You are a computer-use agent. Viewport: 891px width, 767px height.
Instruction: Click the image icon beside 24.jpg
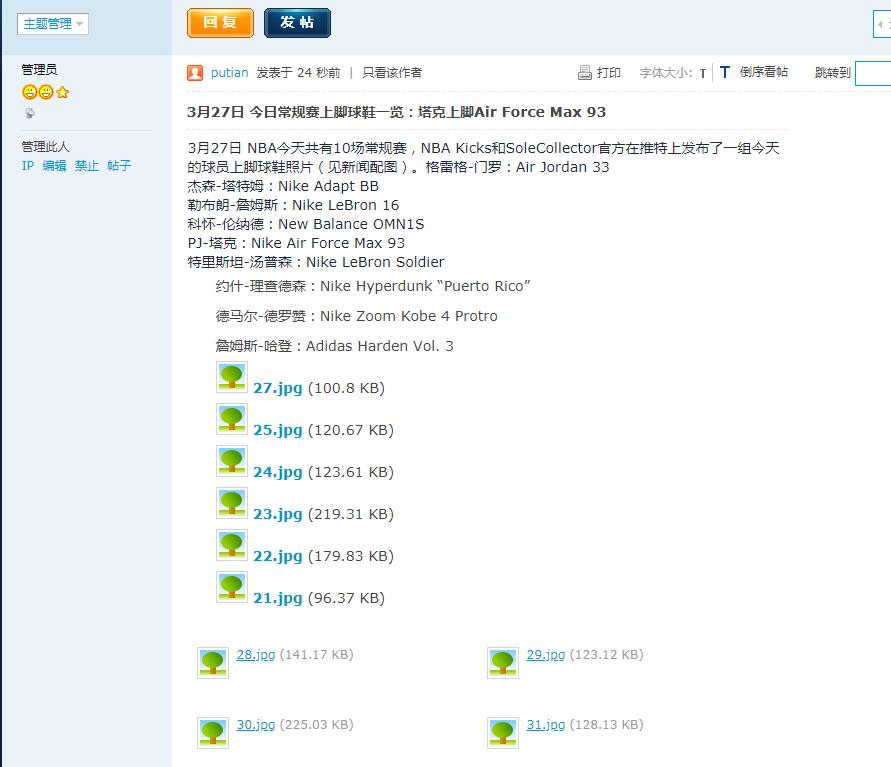(232, 461)
